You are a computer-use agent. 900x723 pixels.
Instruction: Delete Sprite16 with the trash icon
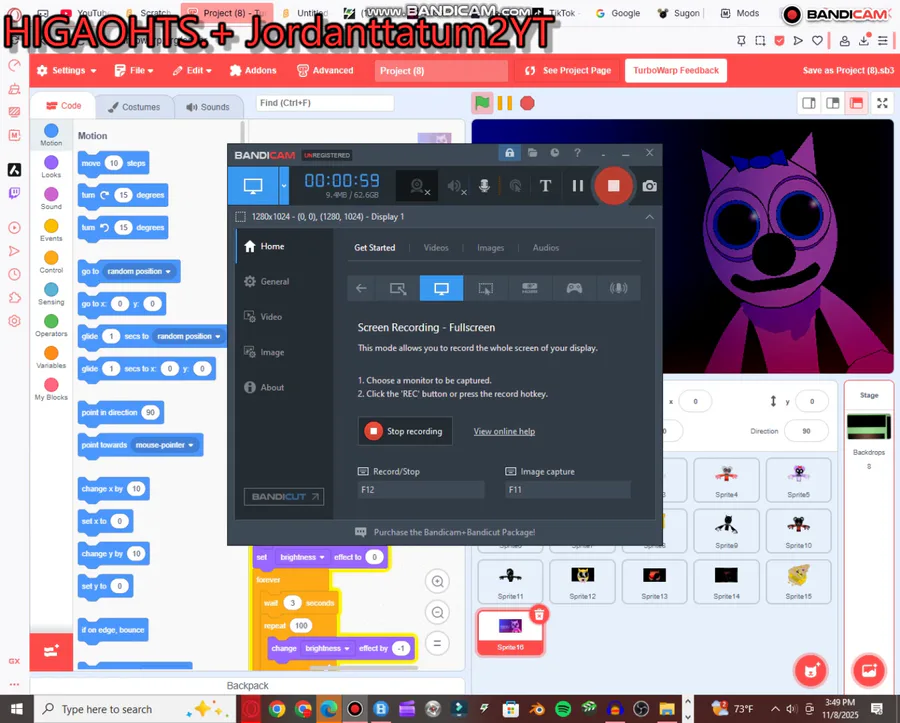(538, 615)
